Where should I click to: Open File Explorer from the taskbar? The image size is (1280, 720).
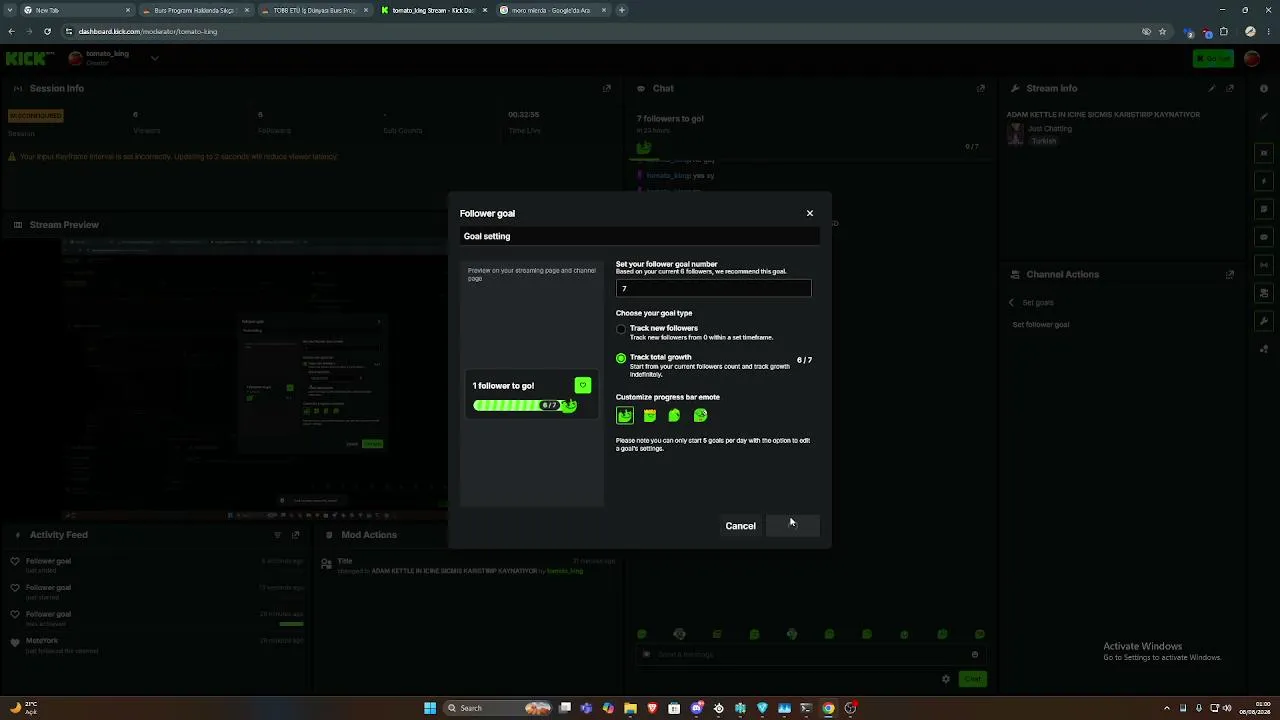(630, 708)
